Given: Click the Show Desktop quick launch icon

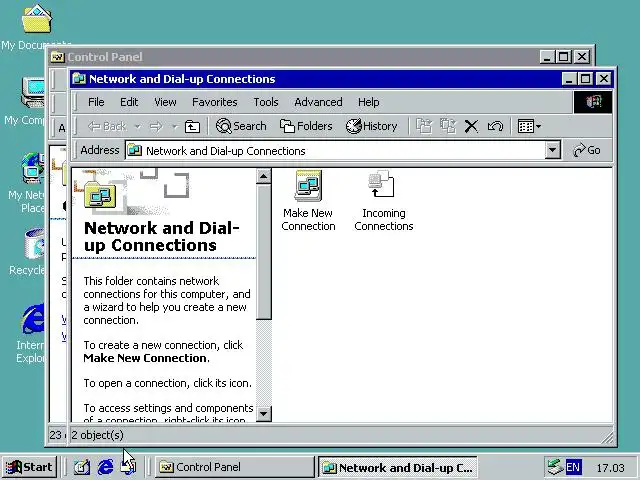Looking at the screenshot, I should 82,467.
